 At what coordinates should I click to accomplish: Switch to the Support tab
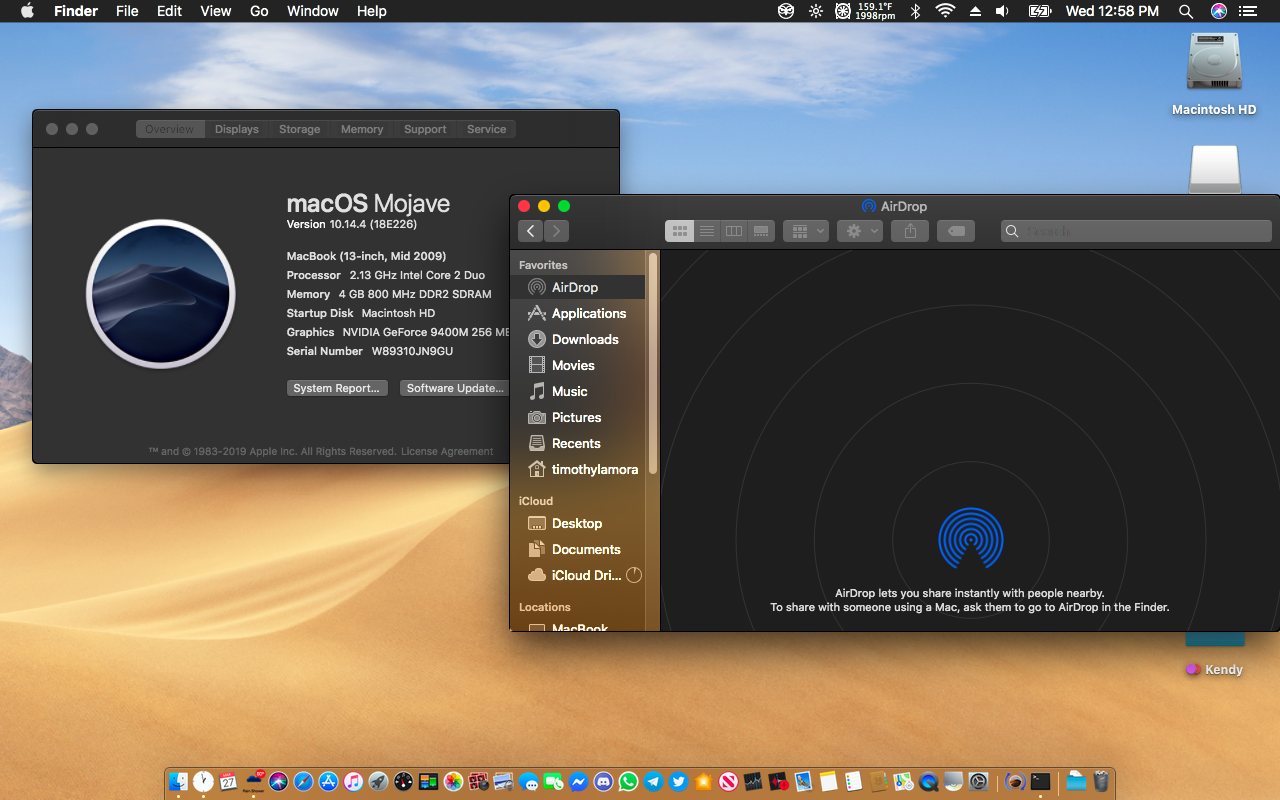point(425,129)
